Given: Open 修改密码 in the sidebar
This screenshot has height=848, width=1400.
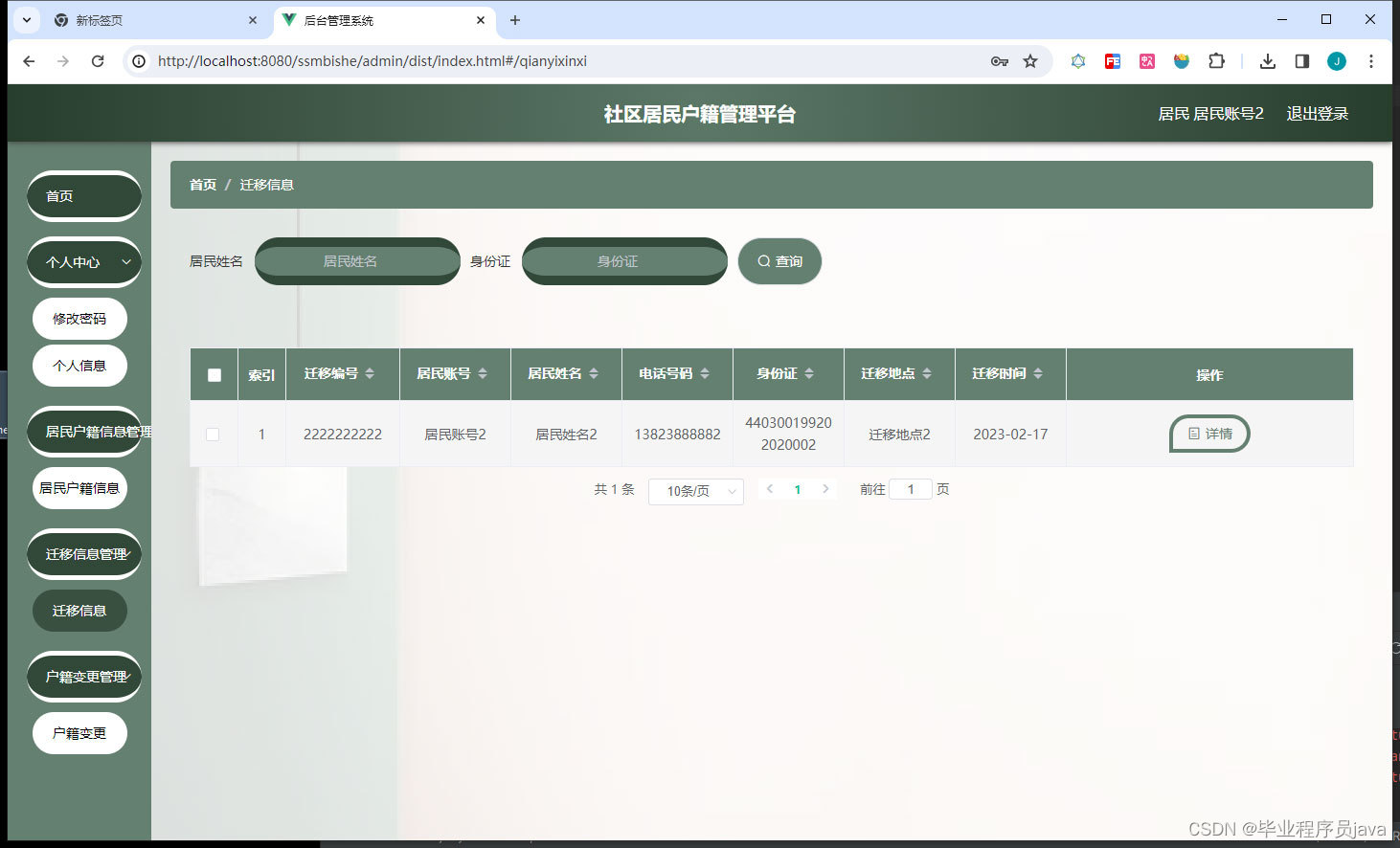Looking at the screenshot, I should coord(79,319).
